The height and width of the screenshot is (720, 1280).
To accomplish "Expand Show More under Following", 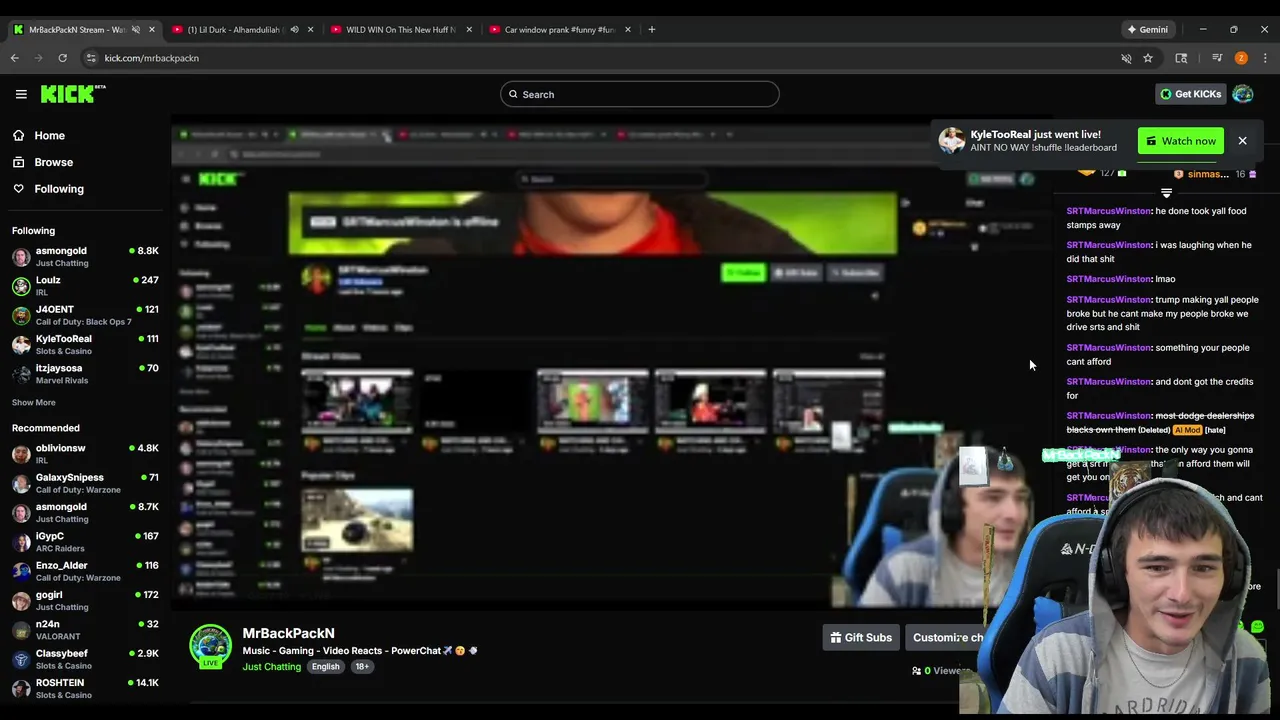I will (34, 402).
